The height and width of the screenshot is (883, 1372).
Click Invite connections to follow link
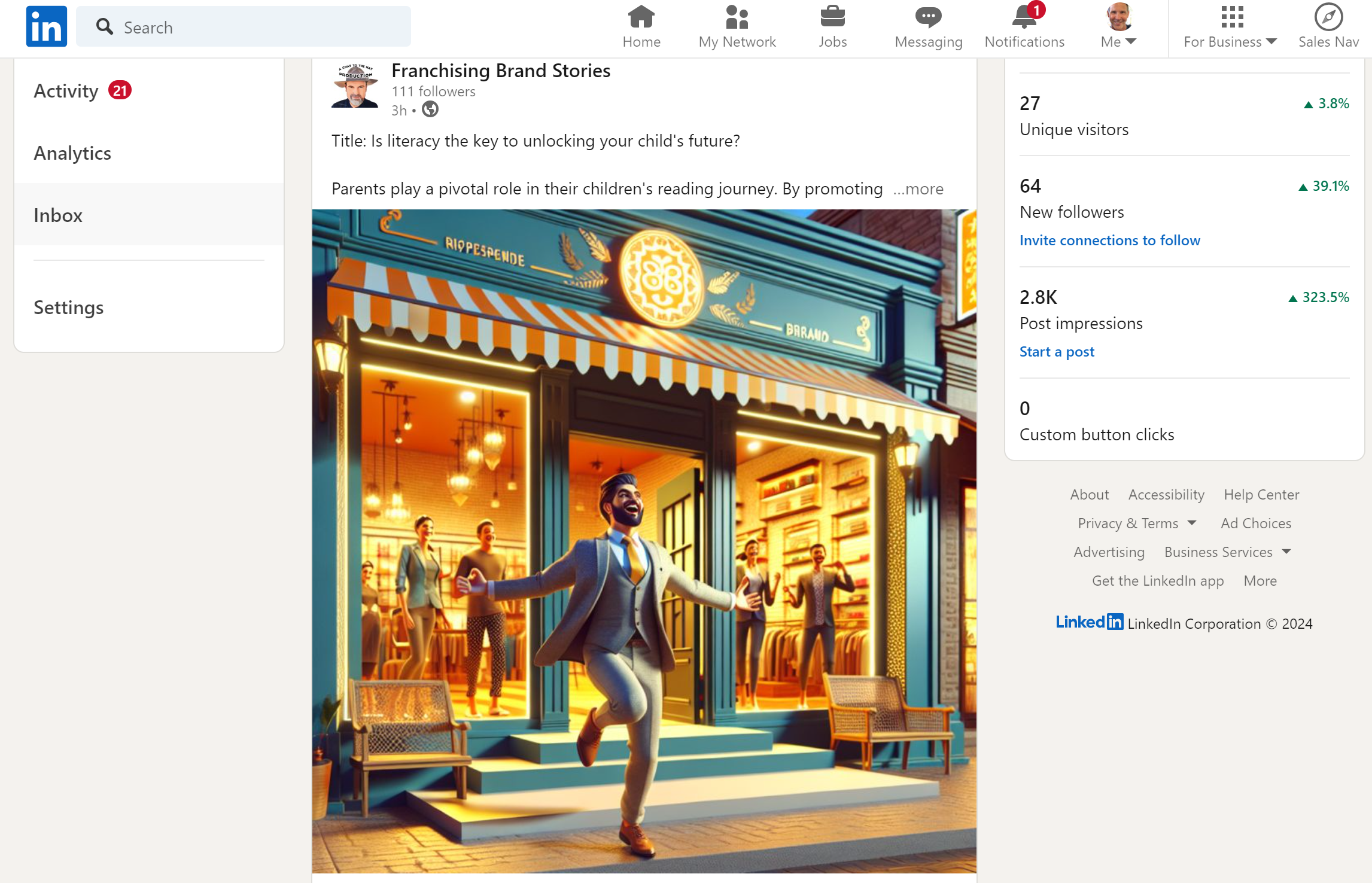click(1109, 240)
